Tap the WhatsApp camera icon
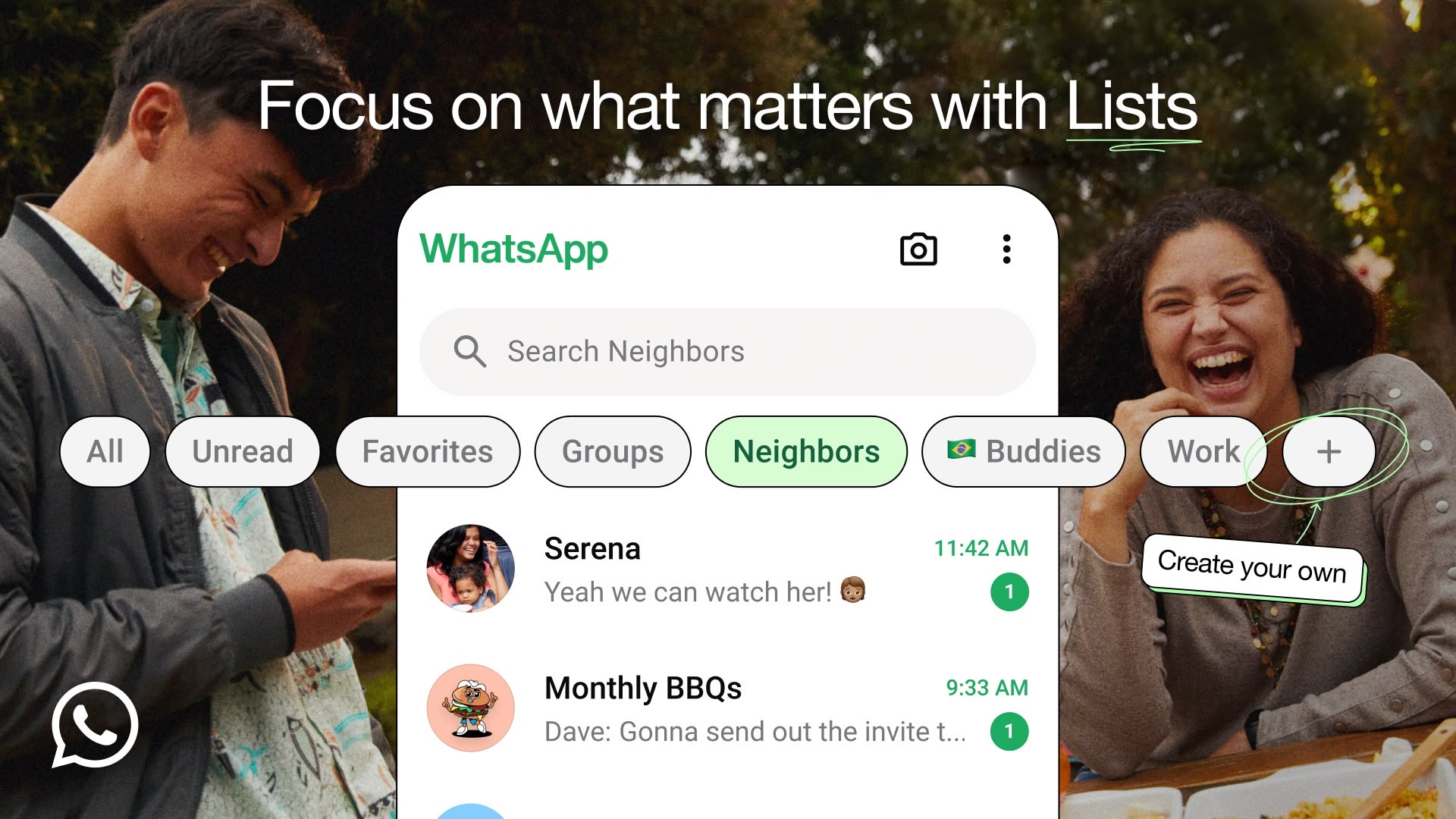1456x819 pixels. (918, 248)
